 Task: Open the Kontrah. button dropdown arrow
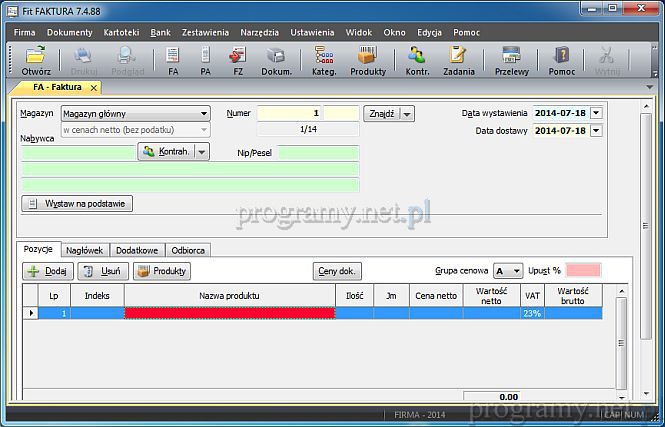pyautogui.click(x=202, y=151)
